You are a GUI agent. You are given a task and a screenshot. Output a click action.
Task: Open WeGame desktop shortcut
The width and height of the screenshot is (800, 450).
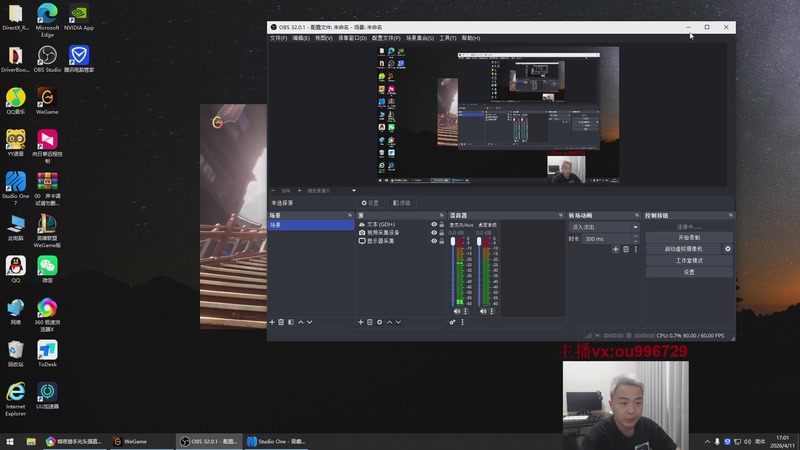[47, 101]
